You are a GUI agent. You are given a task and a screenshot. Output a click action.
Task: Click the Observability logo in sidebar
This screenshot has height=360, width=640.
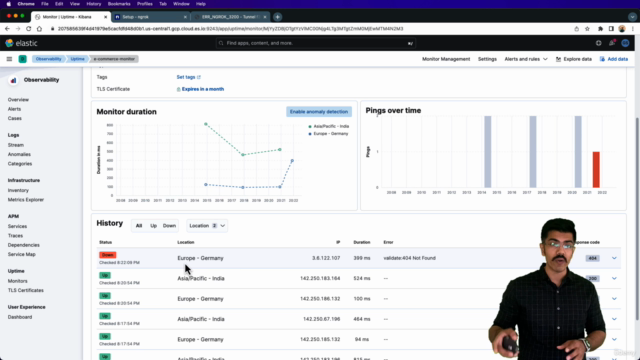point(13,80)
